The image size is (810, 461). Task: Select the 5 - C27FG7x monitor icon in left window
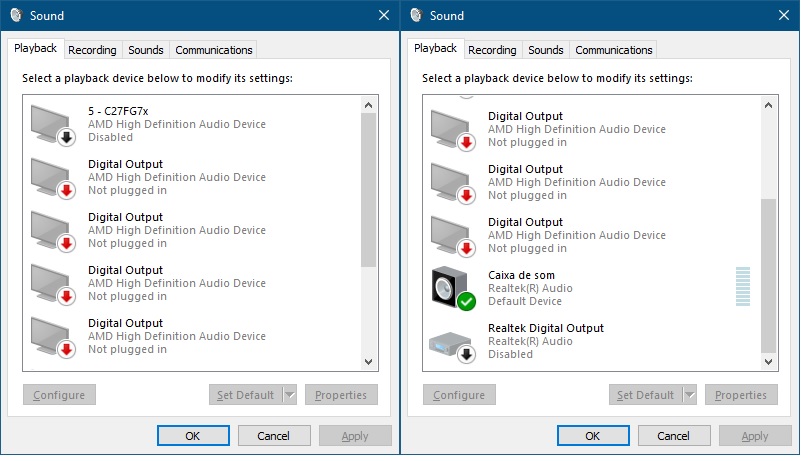[x=53, y=126]
